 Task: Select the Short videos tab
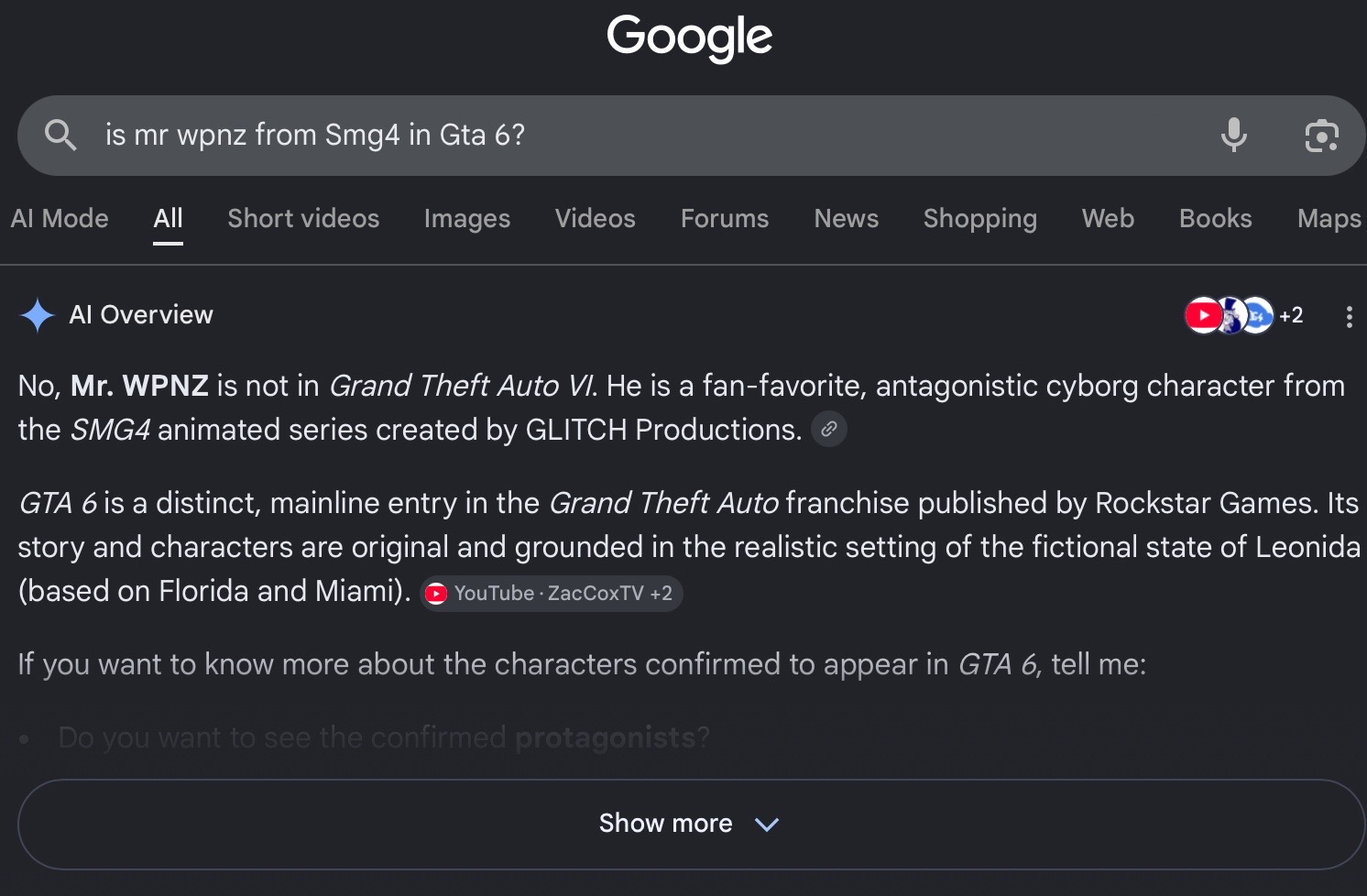coord(303,218)
